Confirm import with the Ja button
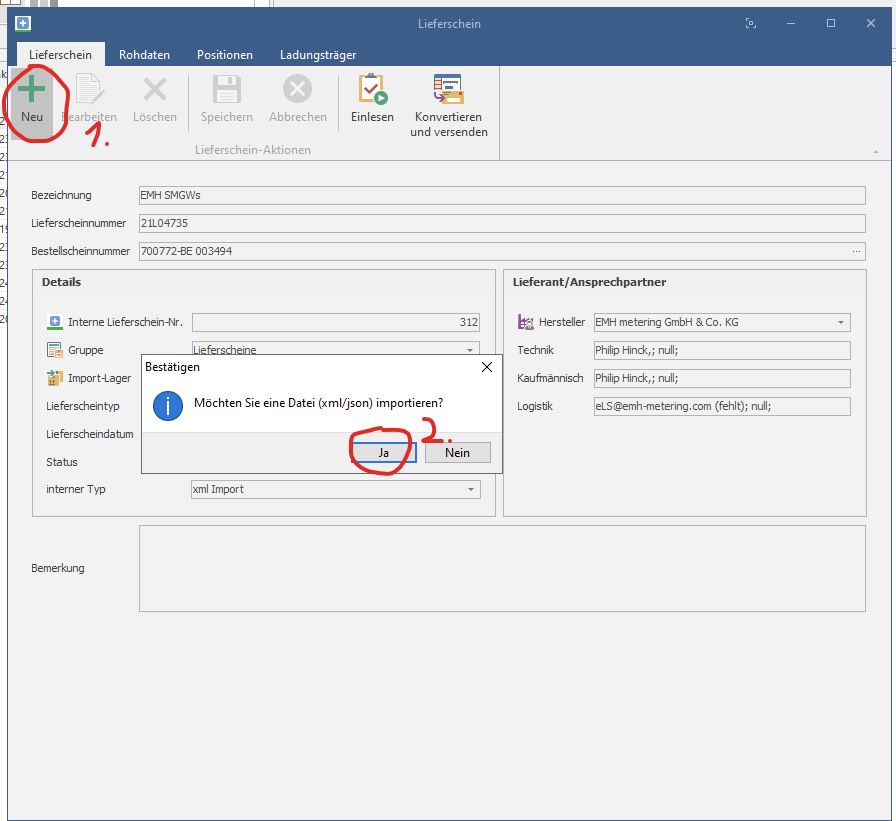Image resolution: width=896 pixels, height=821 pixels. (383, 453)
